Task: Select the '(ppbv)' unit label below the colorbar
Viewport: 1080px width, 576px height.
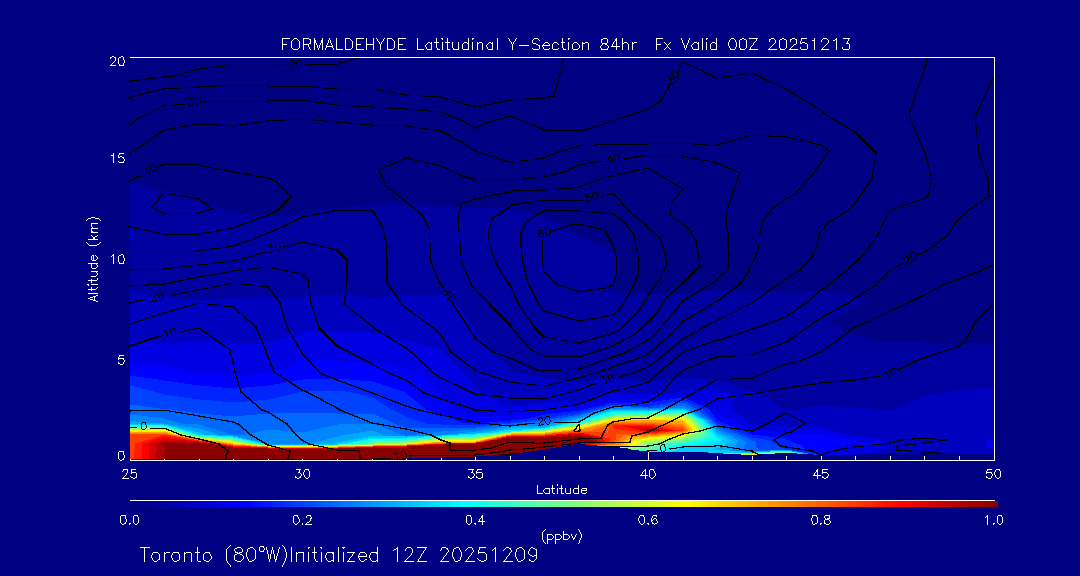Action: [561, 536]
